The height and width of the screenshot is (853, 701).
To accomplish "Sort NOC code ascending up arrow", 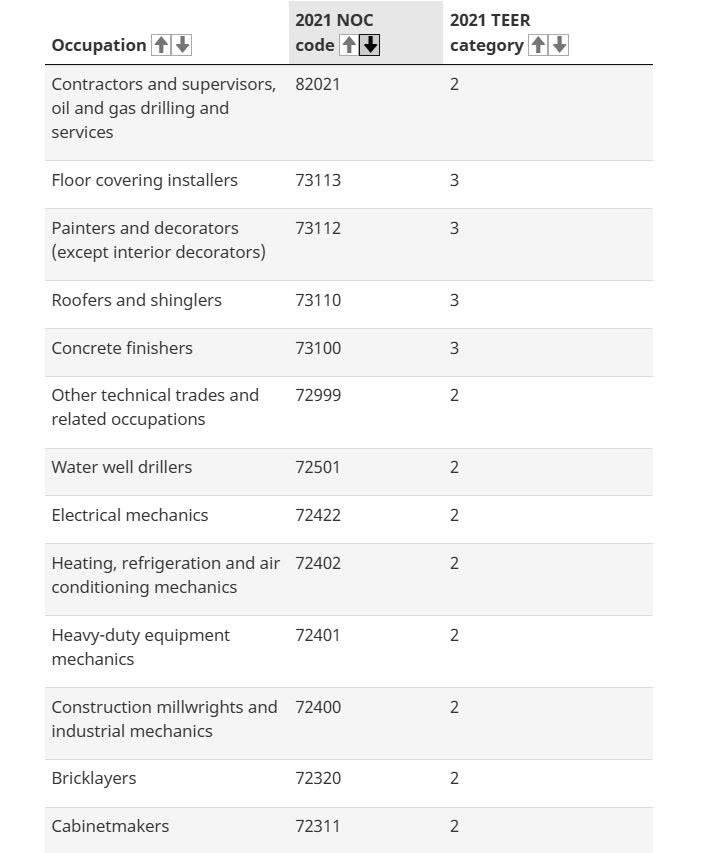I will tap(349, 45).
